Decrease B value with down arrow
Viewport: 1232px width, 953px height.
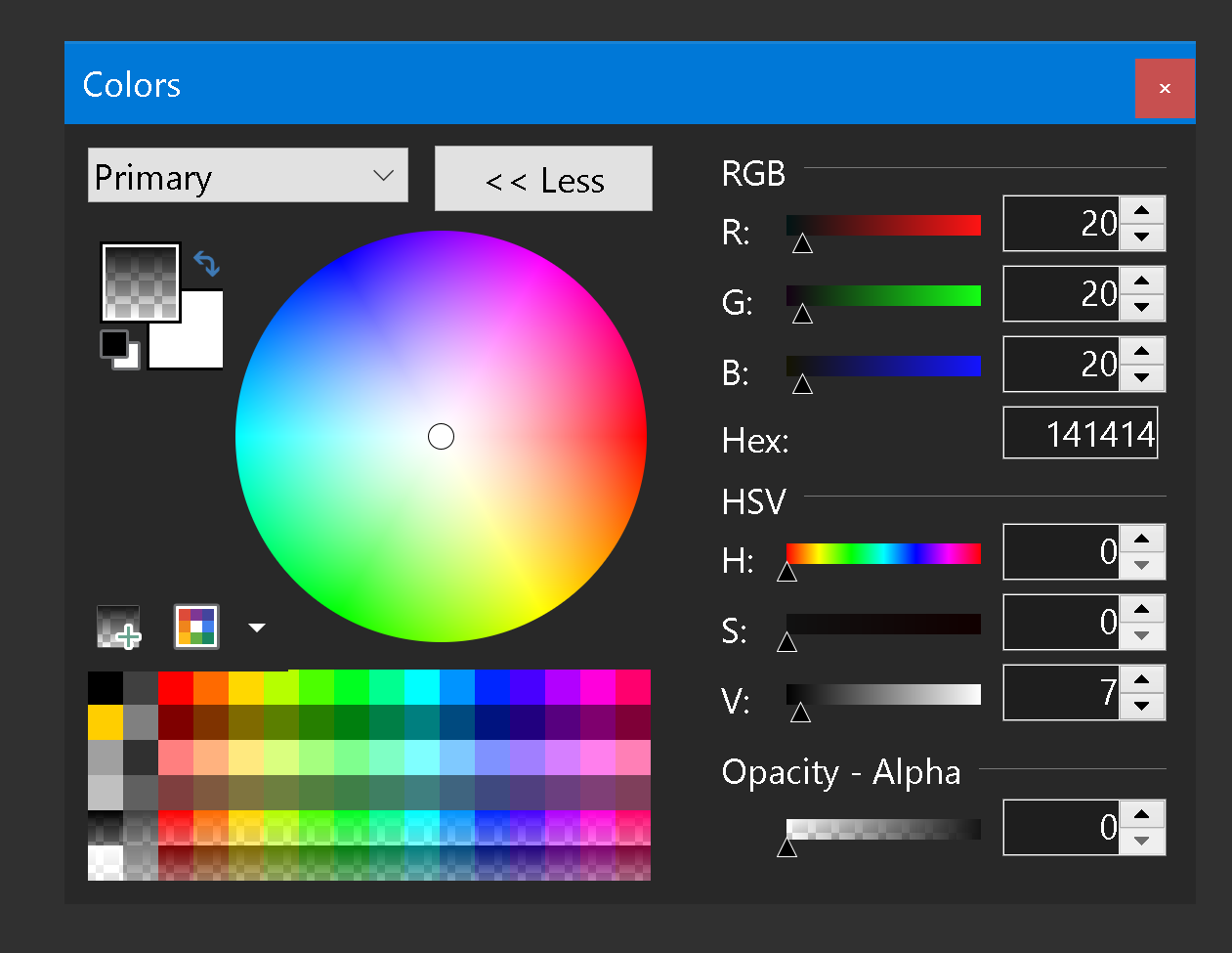pyautogui.click(x=1142, y=377)
